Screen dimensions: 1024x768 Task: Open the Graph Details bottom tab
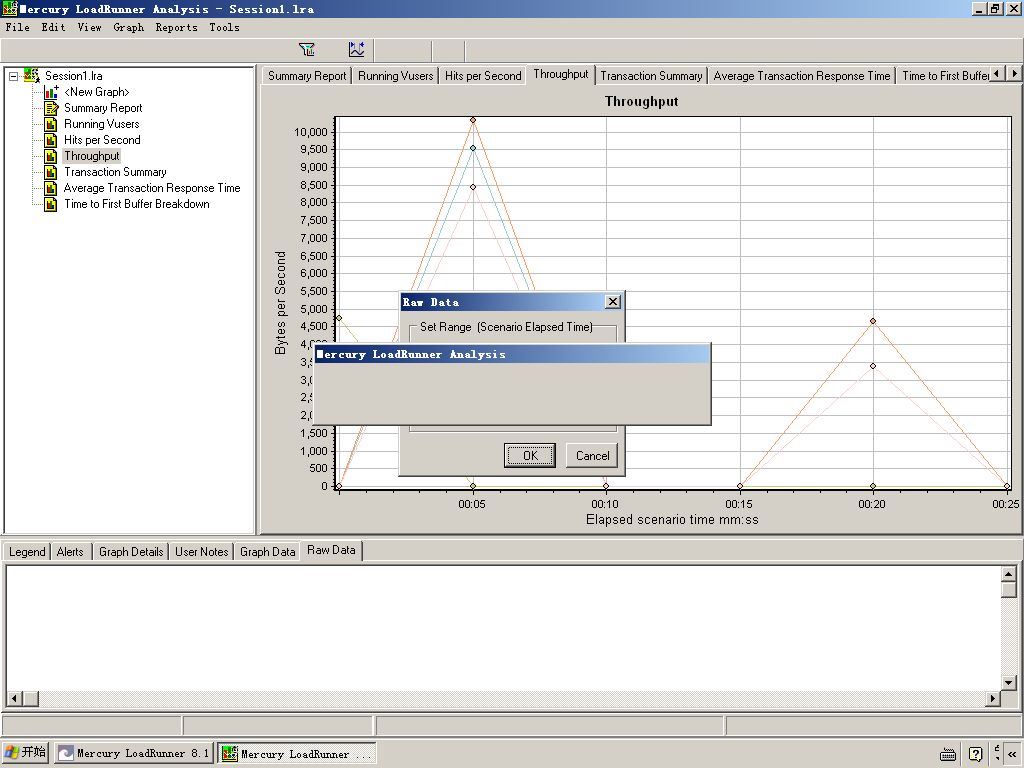point(131,552)
